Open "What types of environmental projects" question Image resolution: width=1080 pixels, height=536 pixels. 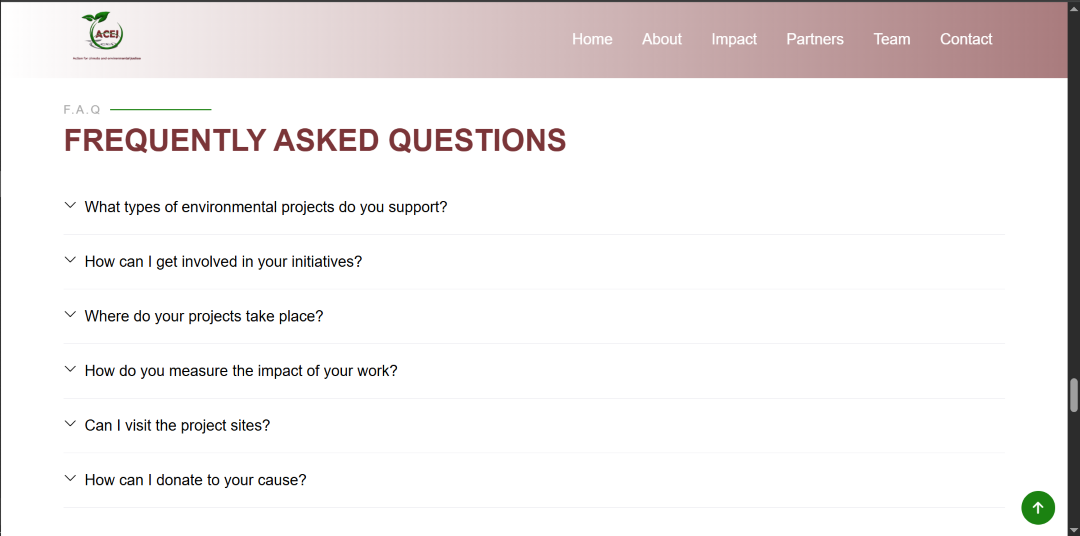[x=266, y=207]
